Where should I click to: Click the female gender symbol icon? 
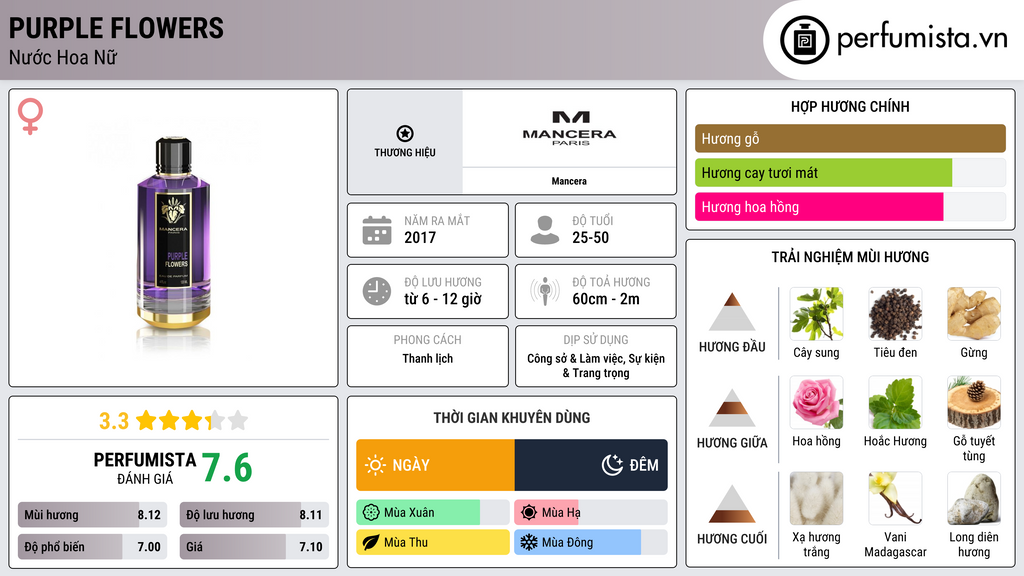point(31,116)
